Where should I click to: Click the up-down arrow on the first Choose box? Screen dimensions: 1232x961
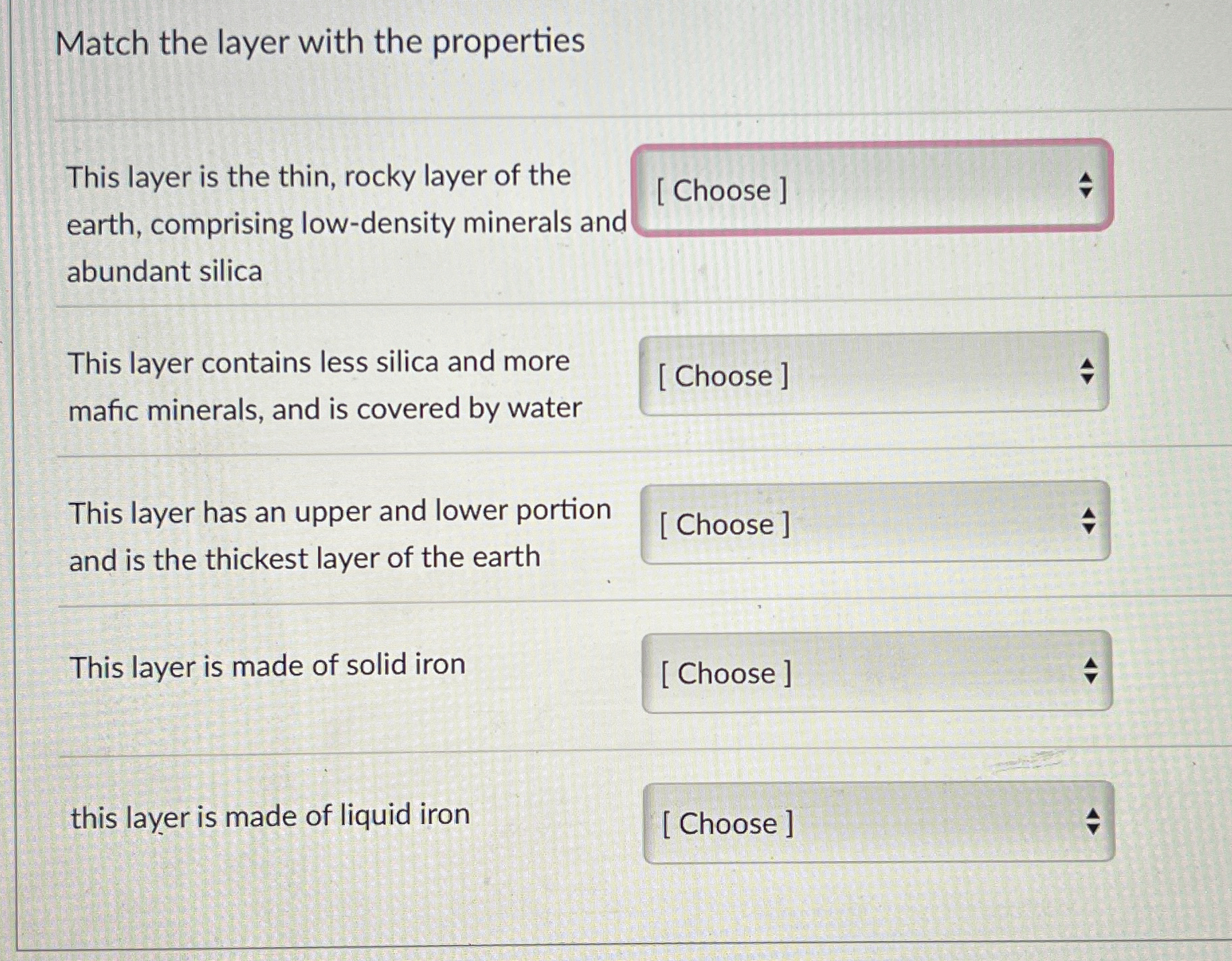coord(1086,186)
